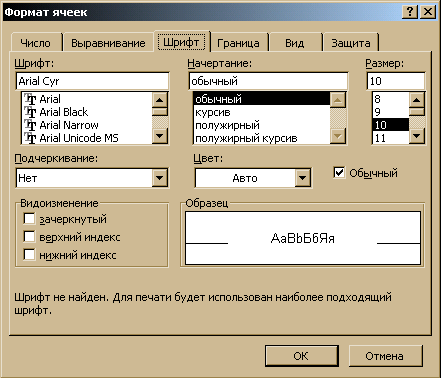
Task: Choose Arial Black font
Action: tap(87, 112)
